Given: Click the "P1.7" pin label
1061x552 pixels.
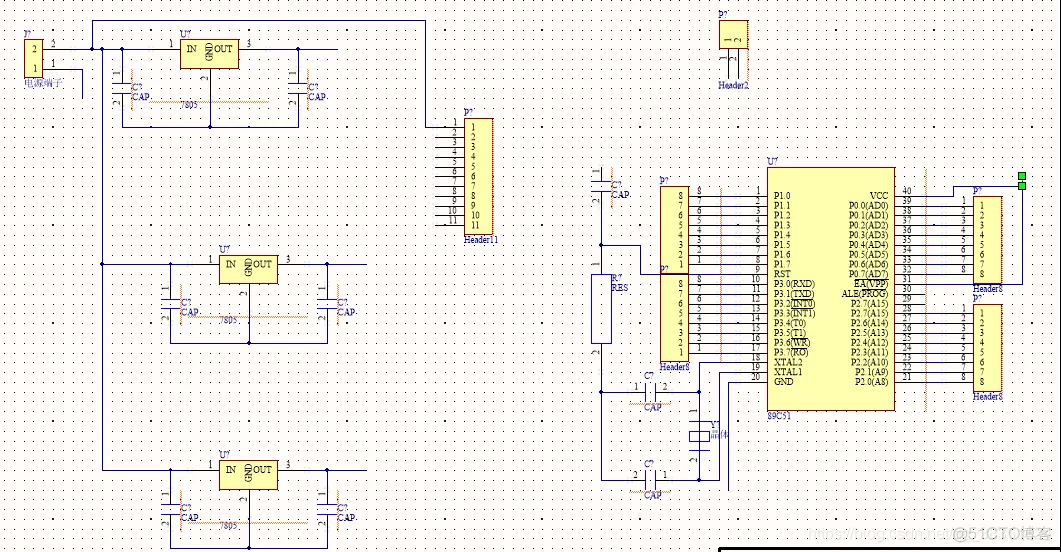Looking at the screenshot, I should coord(782,264).
